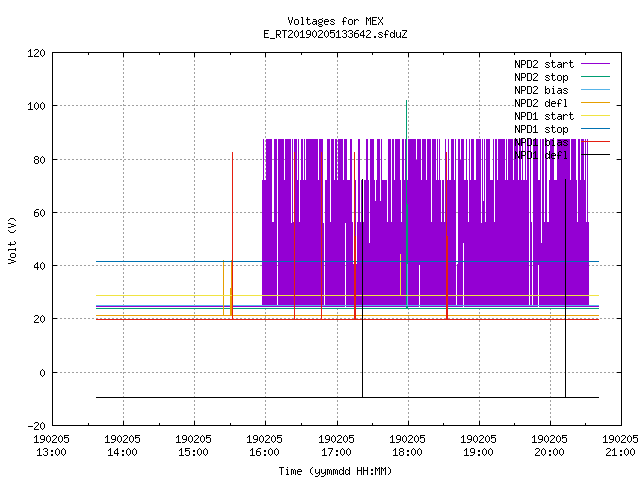Screen dimensions: 640x480
Task: Select the 'NPD2 stop' legend label
Action: click(541, 77)
